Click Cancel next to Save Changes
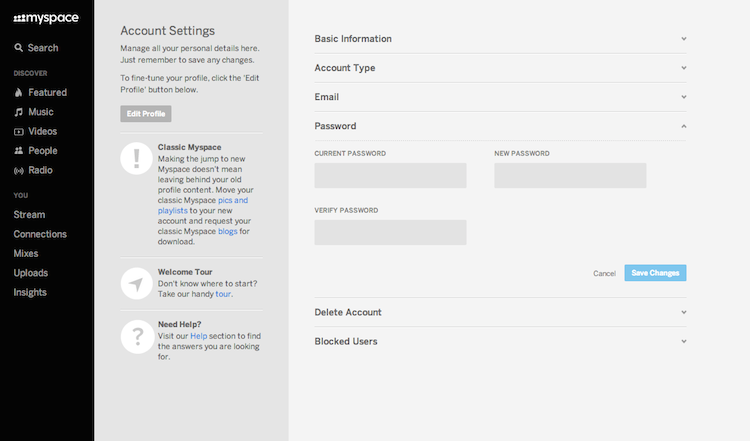 [x=605, y=274]
